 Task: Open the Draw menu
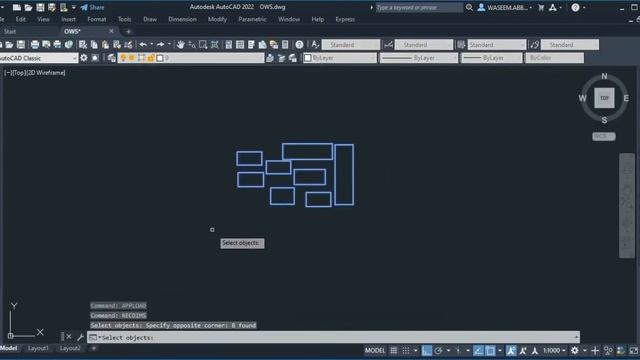150,19
